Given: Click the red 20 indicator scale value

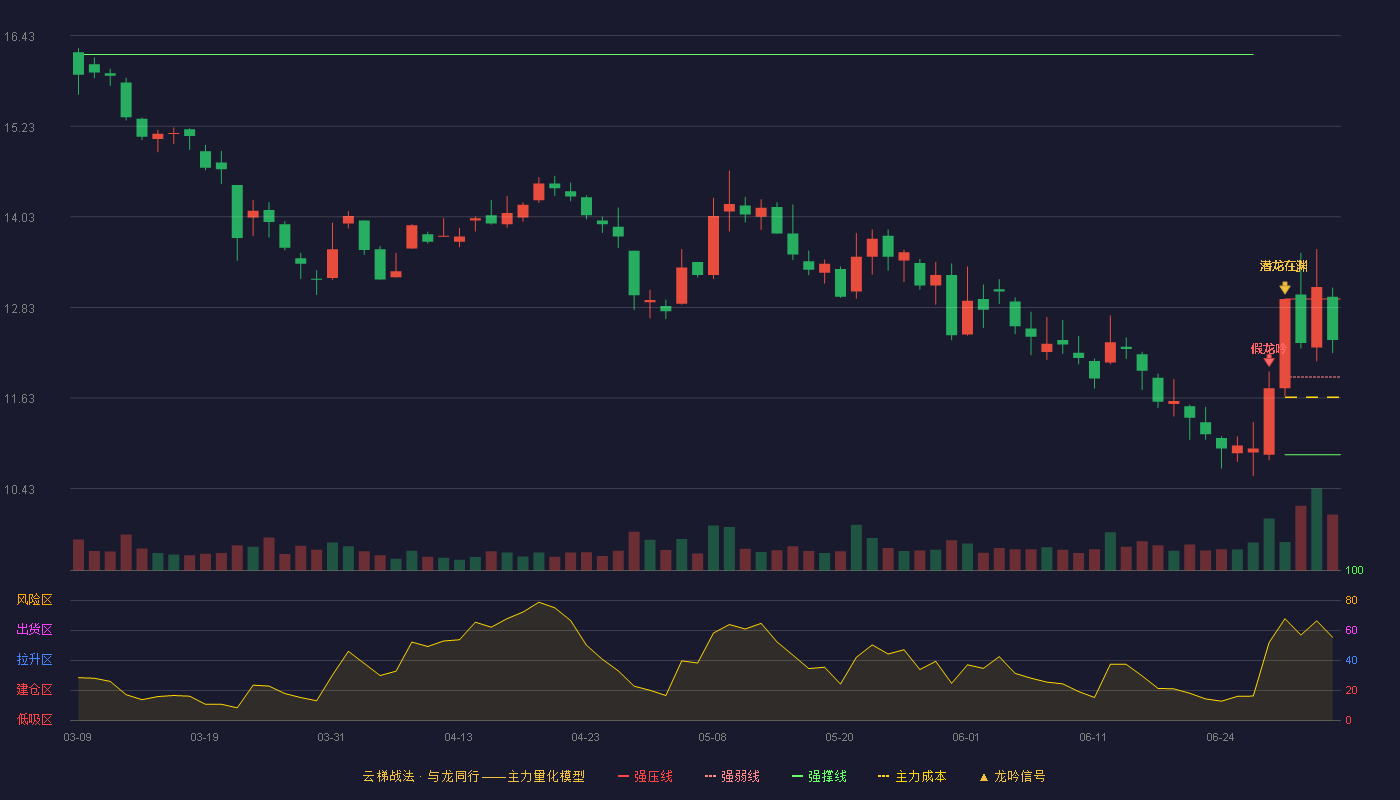Looking at the screenshot, I should click(1351, 690).
